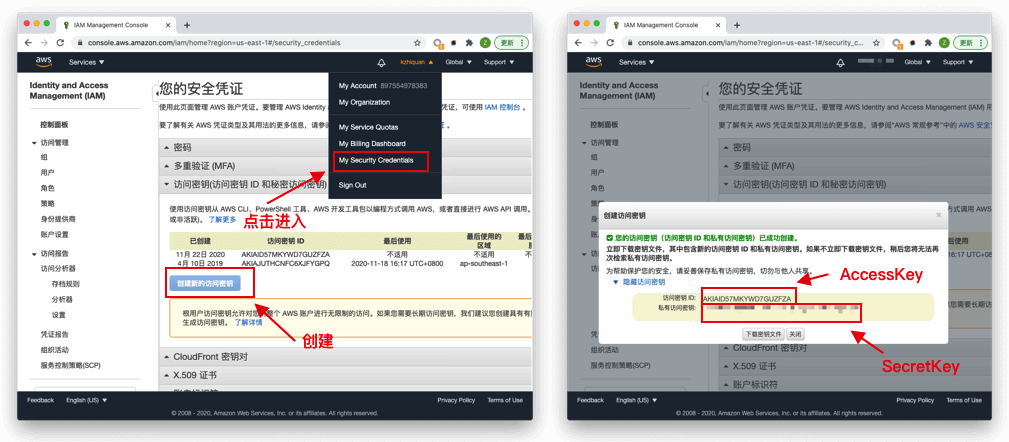Open English (US) language dropdown, right window
Screen dimensions: 1009x442
tap(636, 400)
